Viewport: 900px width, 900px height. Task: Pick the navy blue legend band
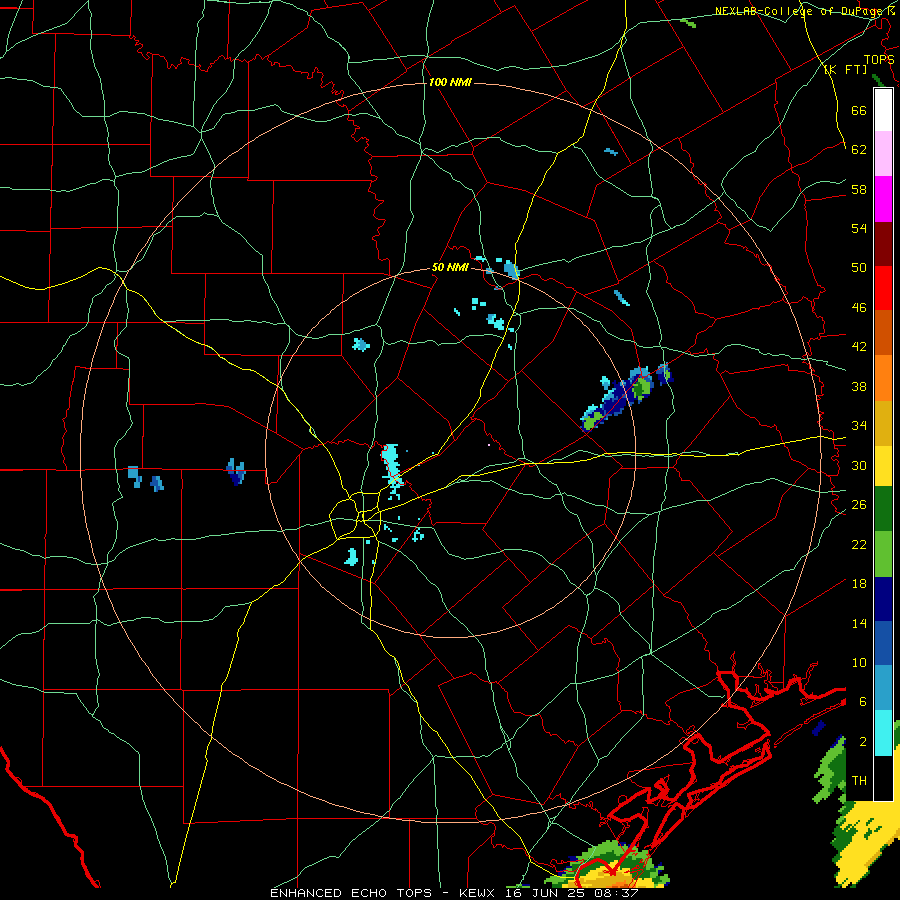click(883, 599)
